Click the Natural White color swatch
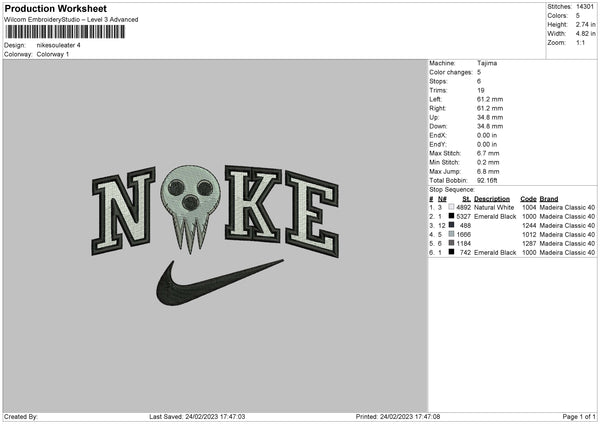The width and height of the screenshot is (600, 424). pyautogui.click(x=452, y=207)
